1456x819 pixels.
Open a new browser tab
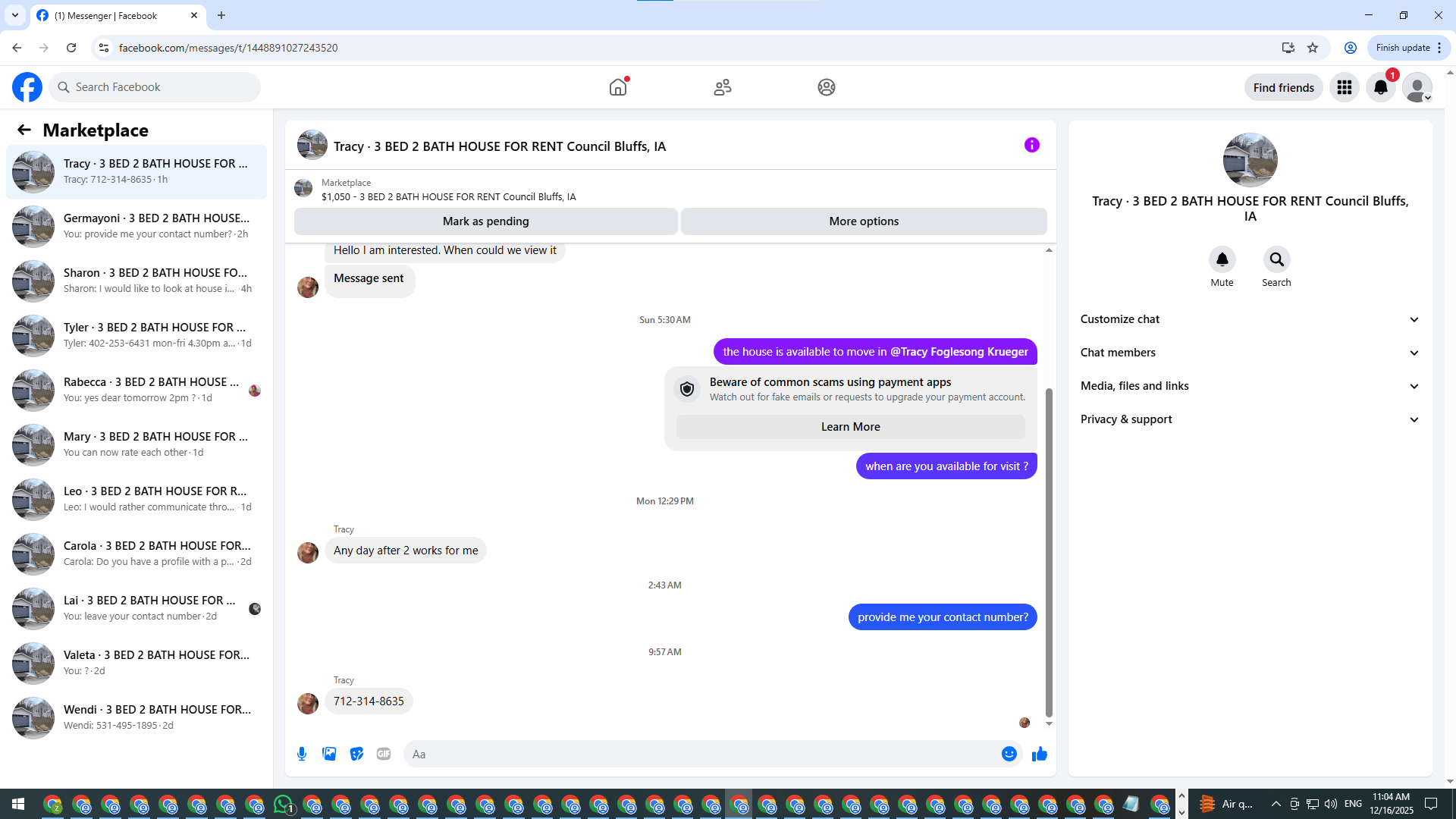pyautogui.click(x=221, y=15)
